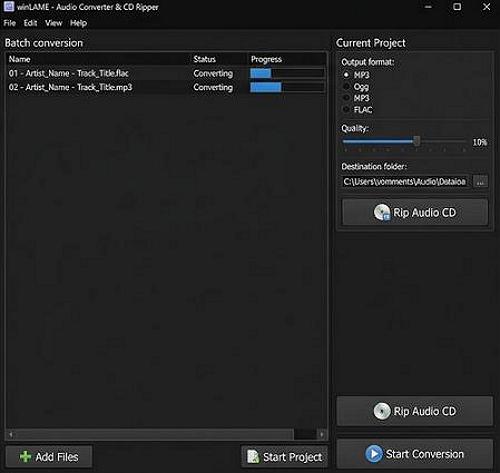The image size is (500, 473).
Task: Browse for destination folder with the ... button
Action: pyautogui.click(x=480, y=182)
